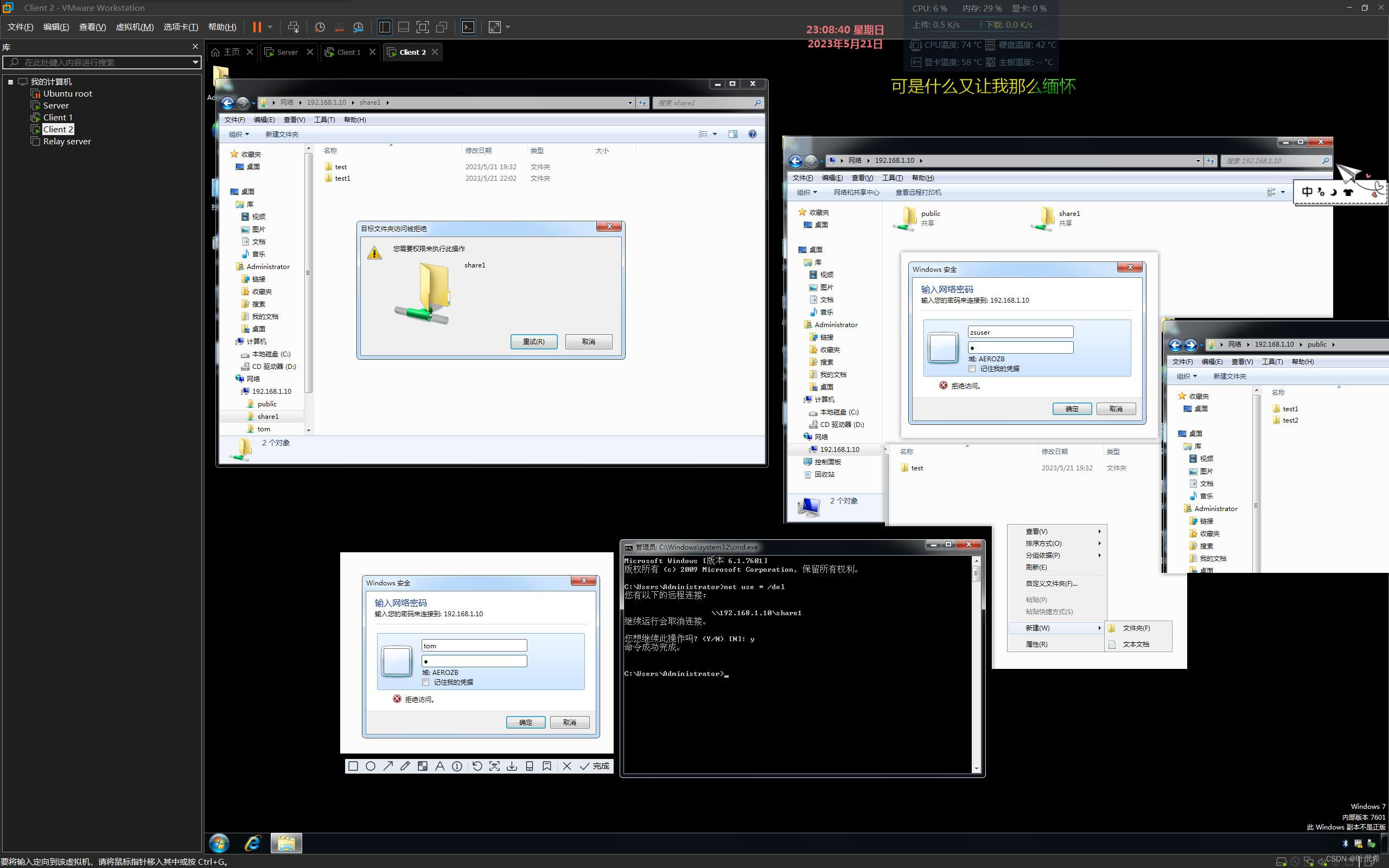The image size is (1389, 868).
Task: Select tom folder in share1 navigation tree
Action: (x=264, y=429)
